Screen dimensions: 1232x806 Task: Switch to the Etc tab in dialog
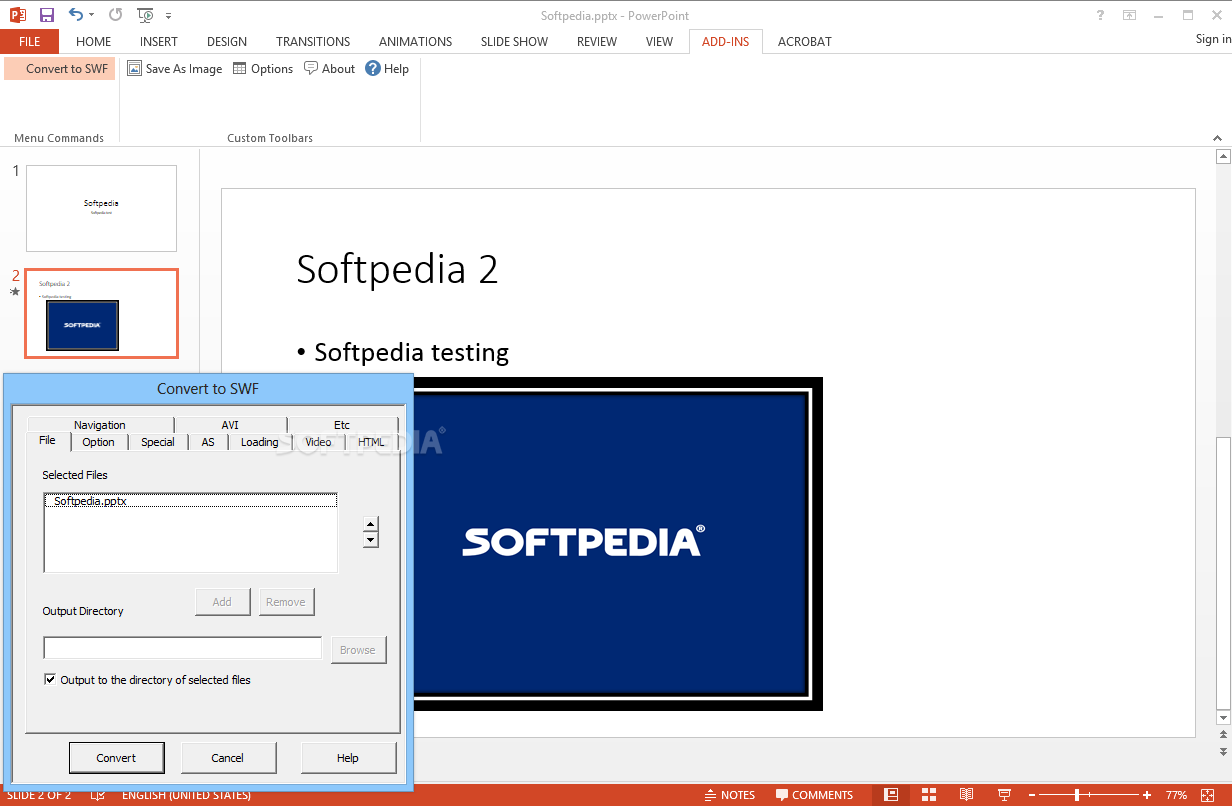(342, 425)
